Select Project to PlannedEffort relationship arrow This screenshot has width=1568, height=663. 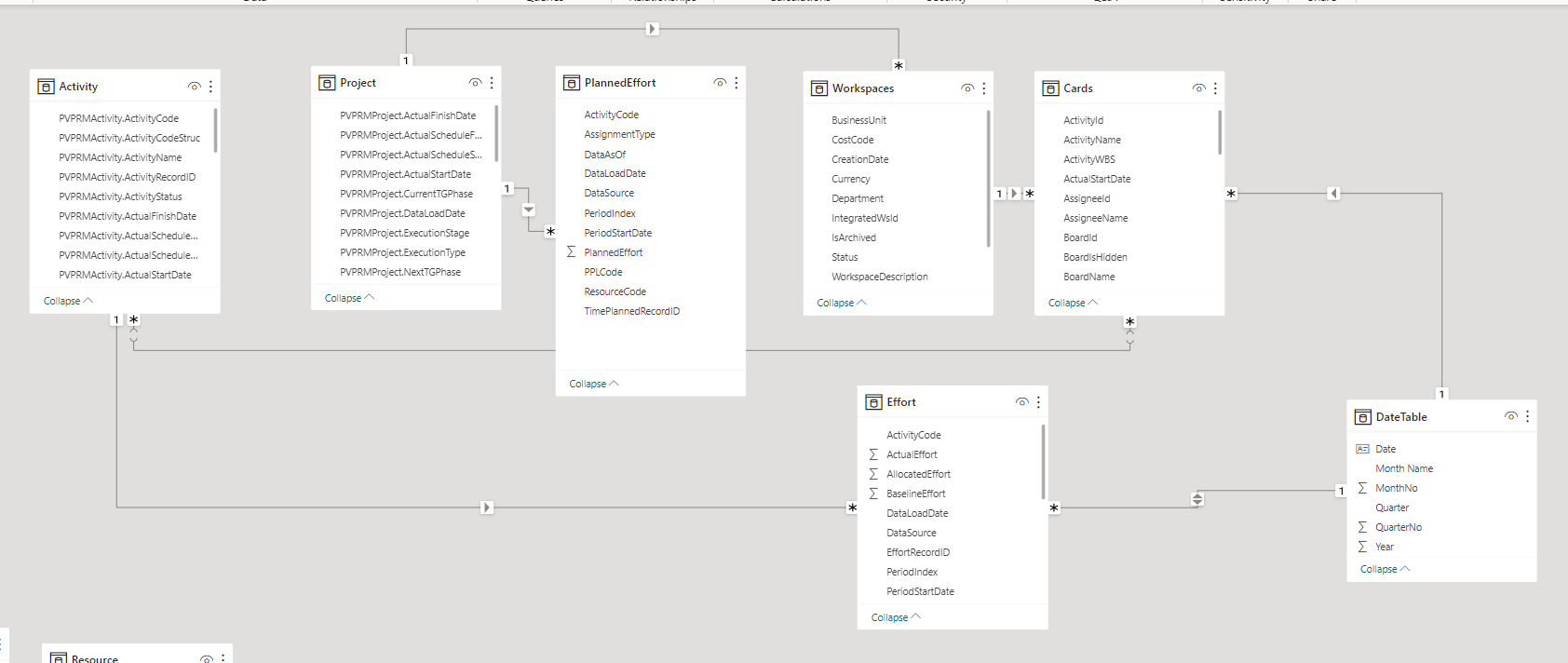point(529,210)
